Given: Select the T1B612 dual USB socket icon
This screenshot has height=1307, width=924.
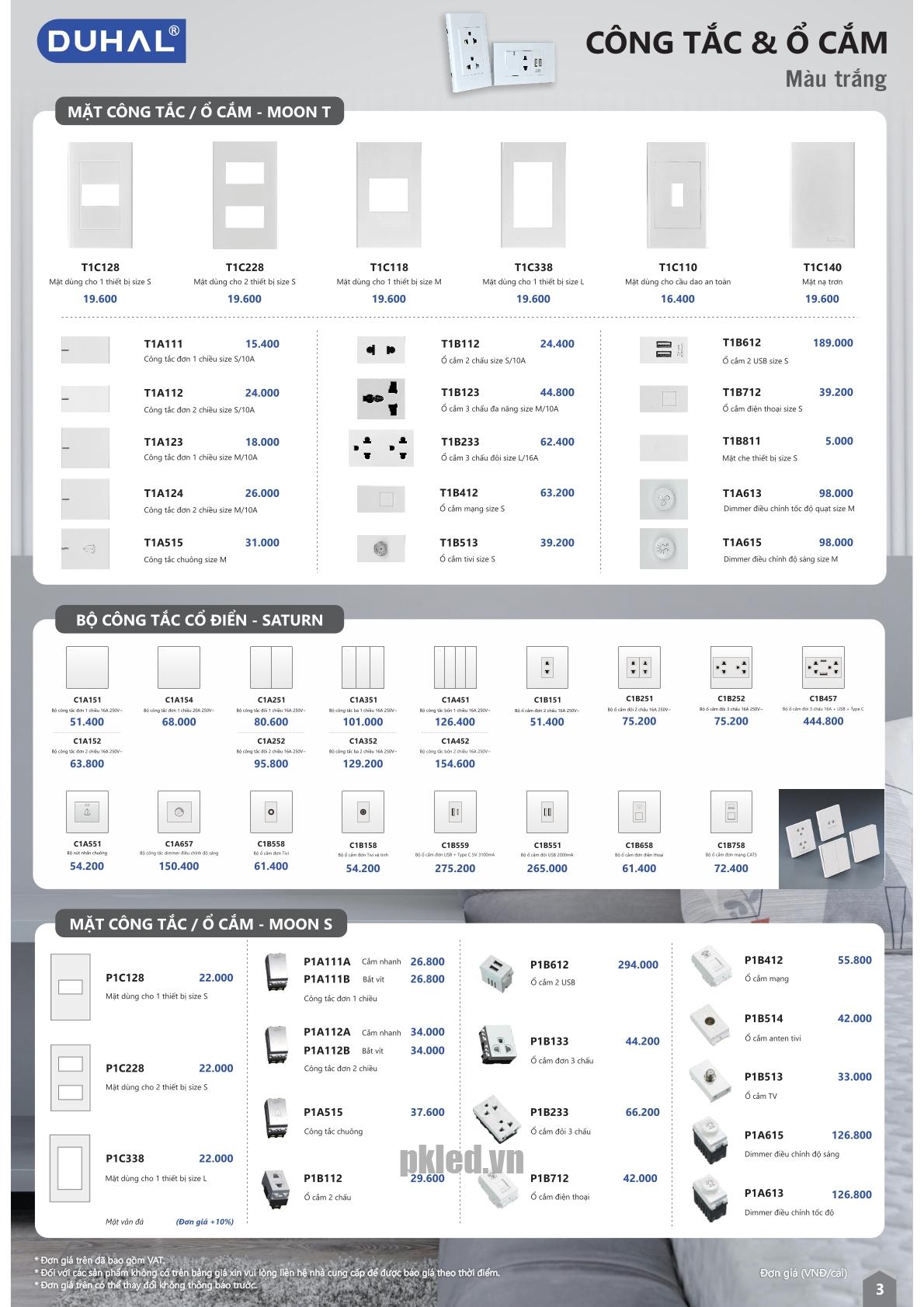Looking at the screenshot, I should coord(663,350).
